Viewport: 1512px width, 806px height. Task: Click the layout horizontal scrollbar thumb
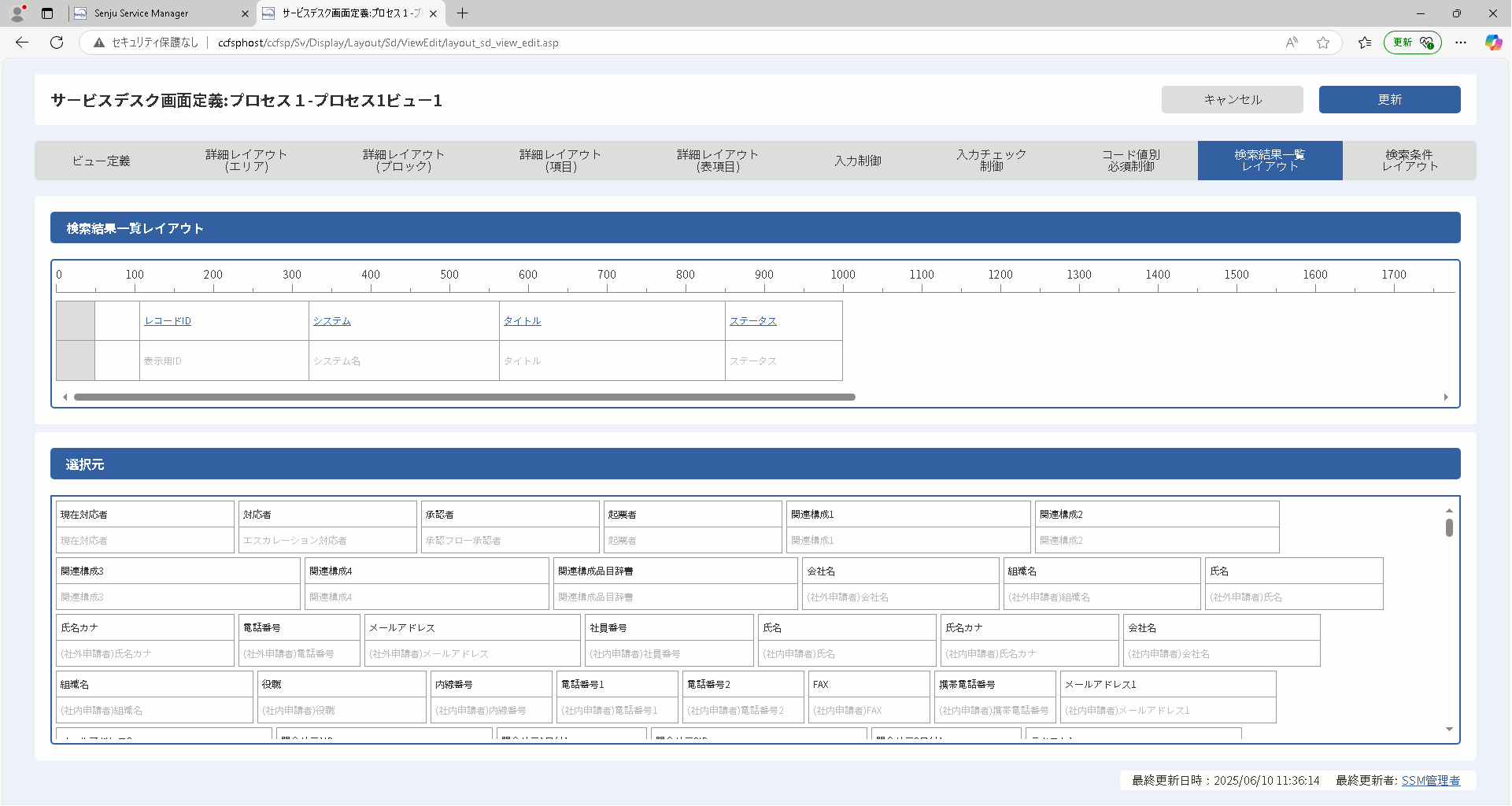click(464, 397)
